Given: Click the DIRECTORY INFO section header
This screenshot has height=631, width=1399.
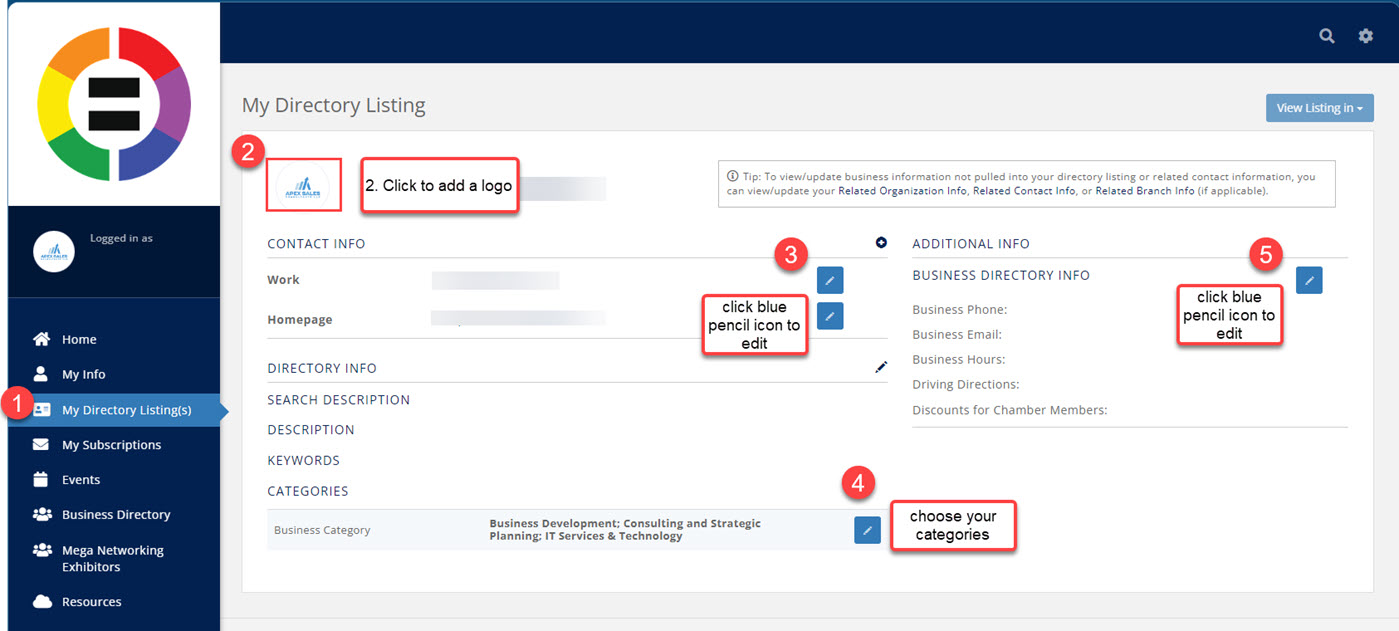Looking at the screenshot, I should [x=322, y=369].
